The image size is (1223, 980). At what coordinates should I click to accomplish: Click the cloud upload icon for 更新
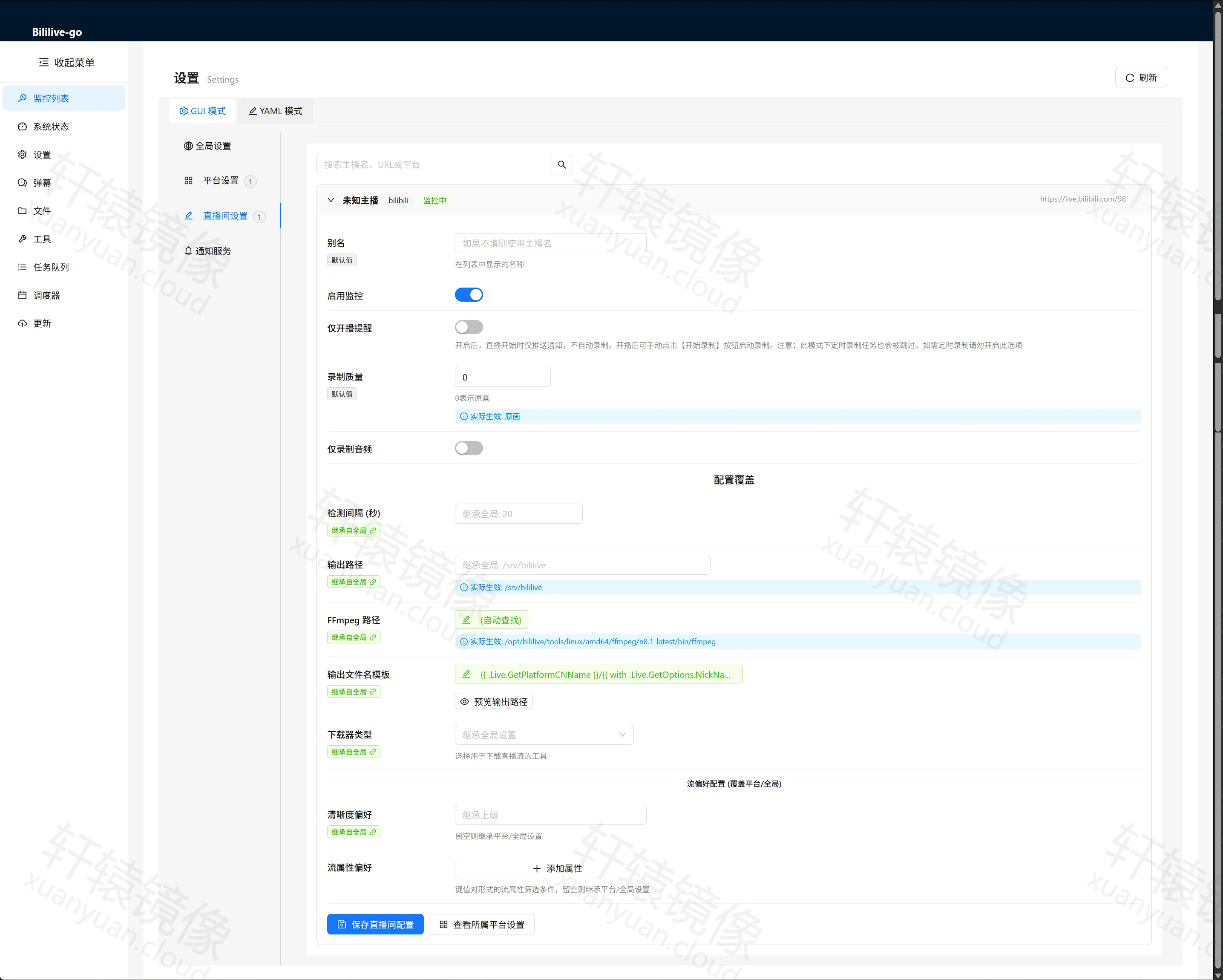pyautogui.click(x=22, y=323)
